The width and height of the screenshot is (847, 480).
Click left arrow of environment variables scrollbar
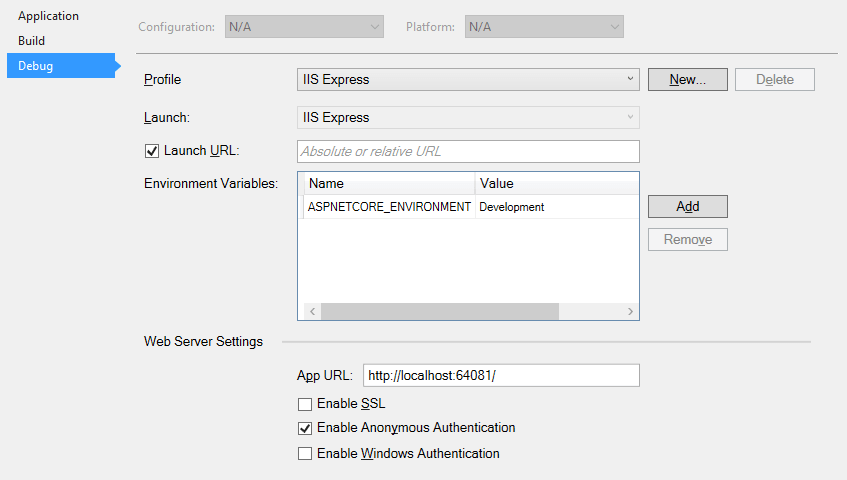coord(312,312)
